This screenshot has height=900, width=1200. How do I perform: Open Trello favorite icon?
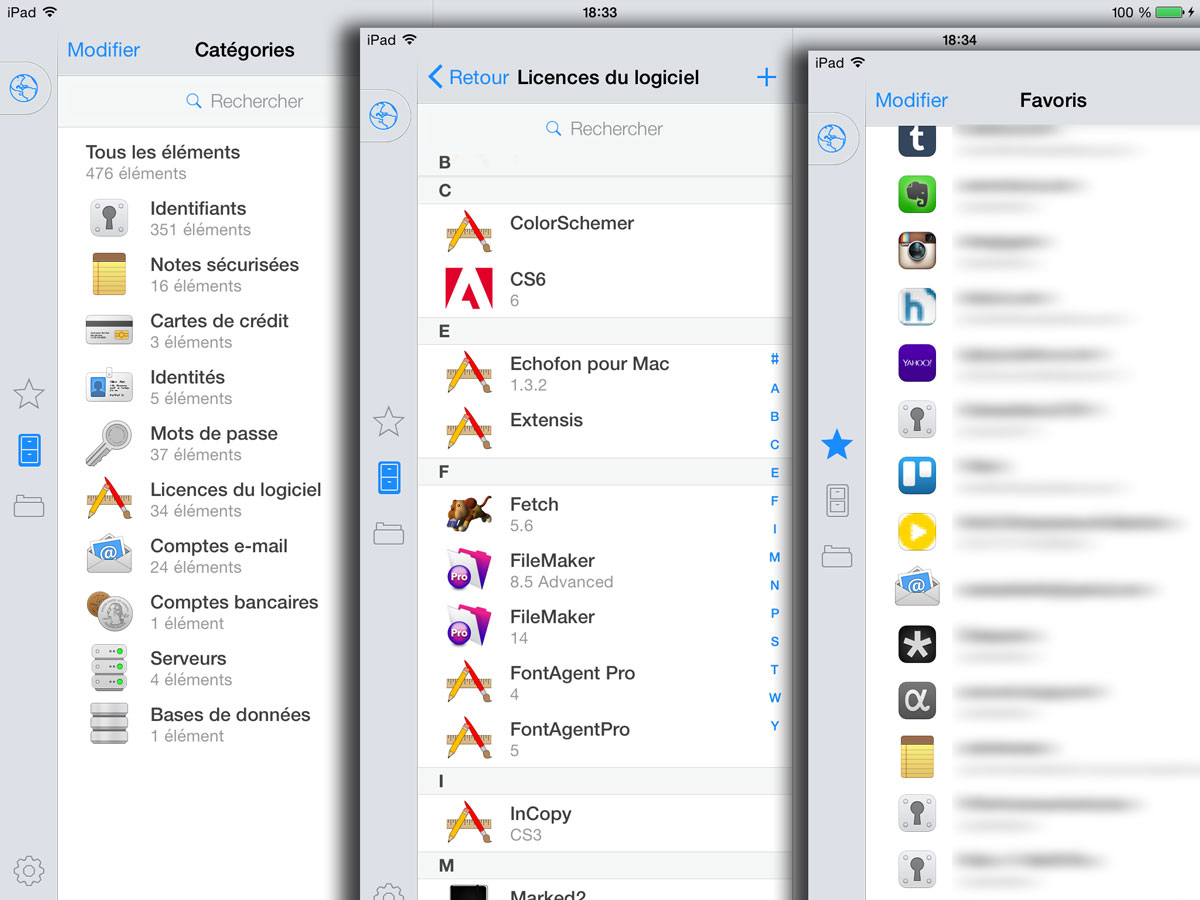917,475
